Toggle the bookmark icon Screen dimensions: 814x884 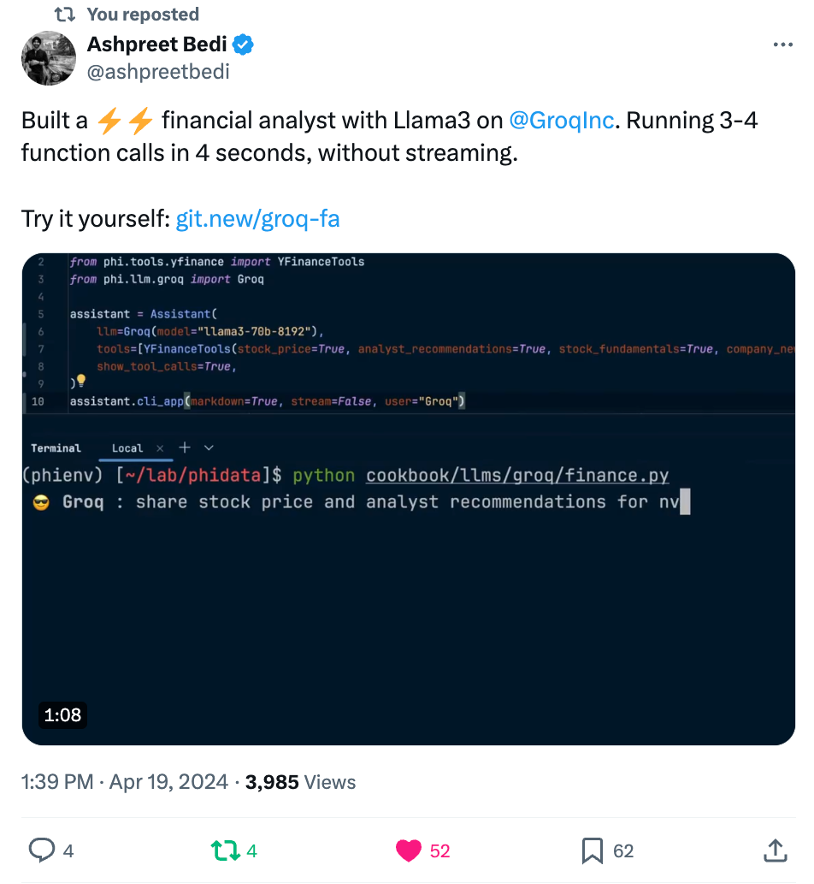592,851
